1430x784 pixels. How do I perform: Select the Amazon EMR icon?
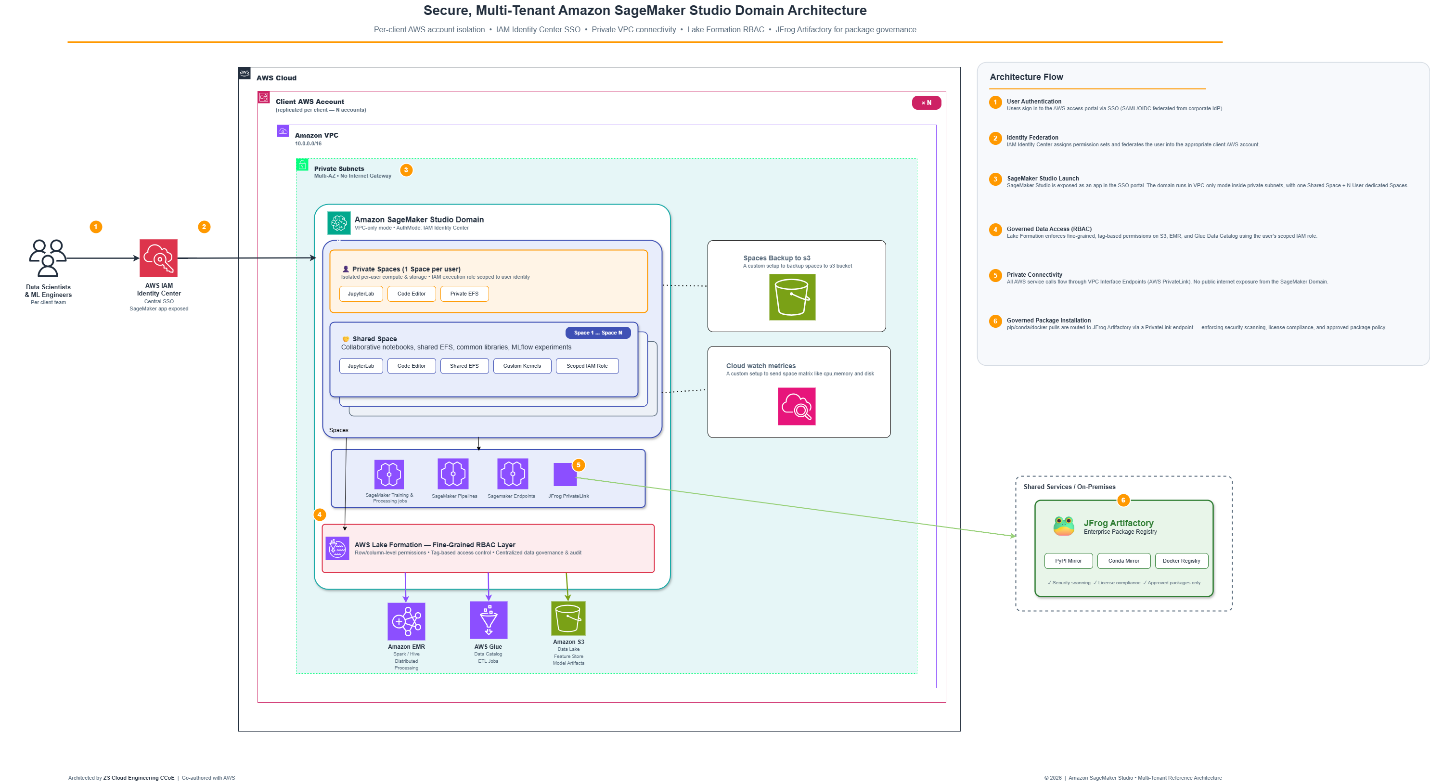(x=406, y=621)
